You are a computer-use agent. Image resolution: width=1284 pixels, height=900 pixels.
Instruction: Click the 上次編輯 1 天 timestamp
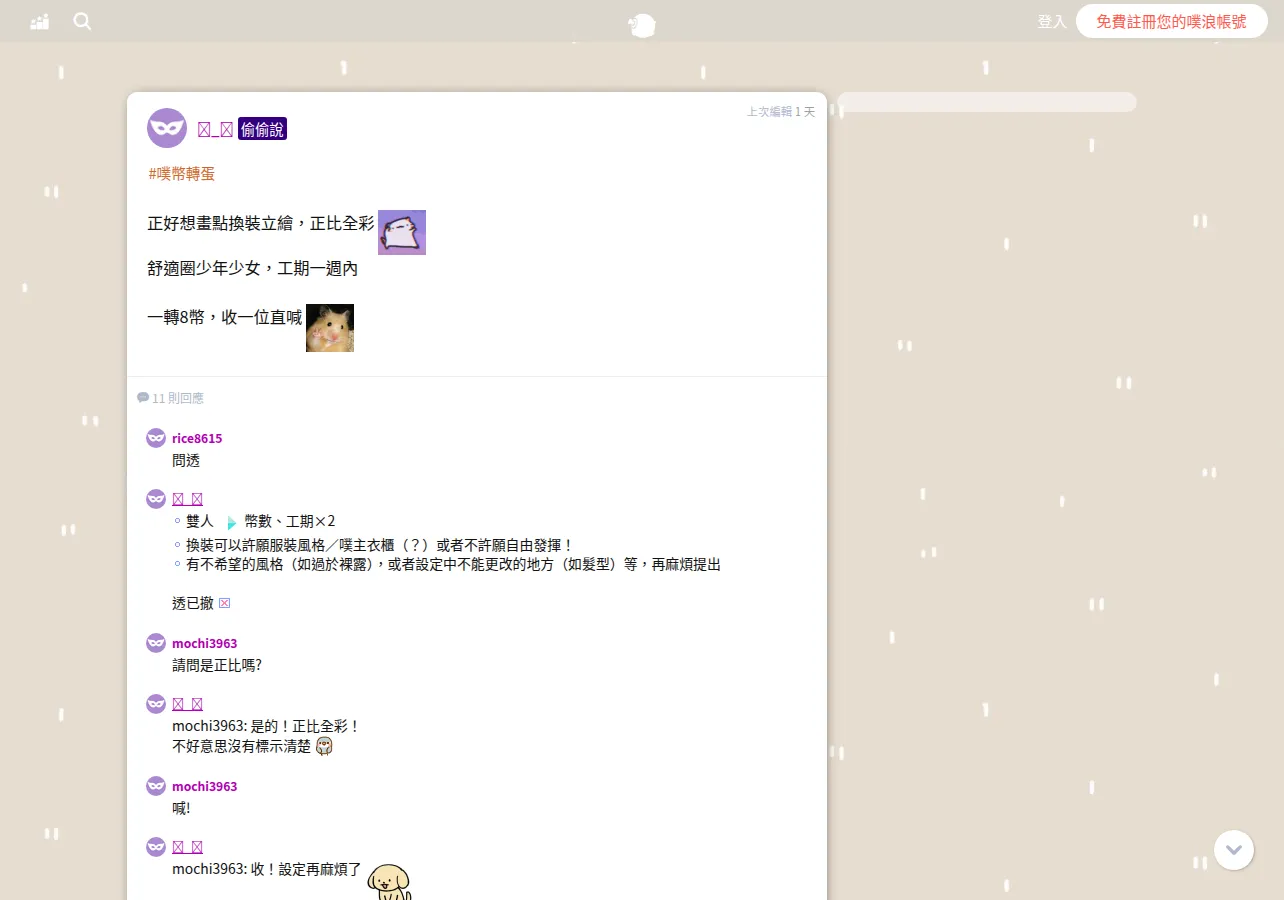781,112
